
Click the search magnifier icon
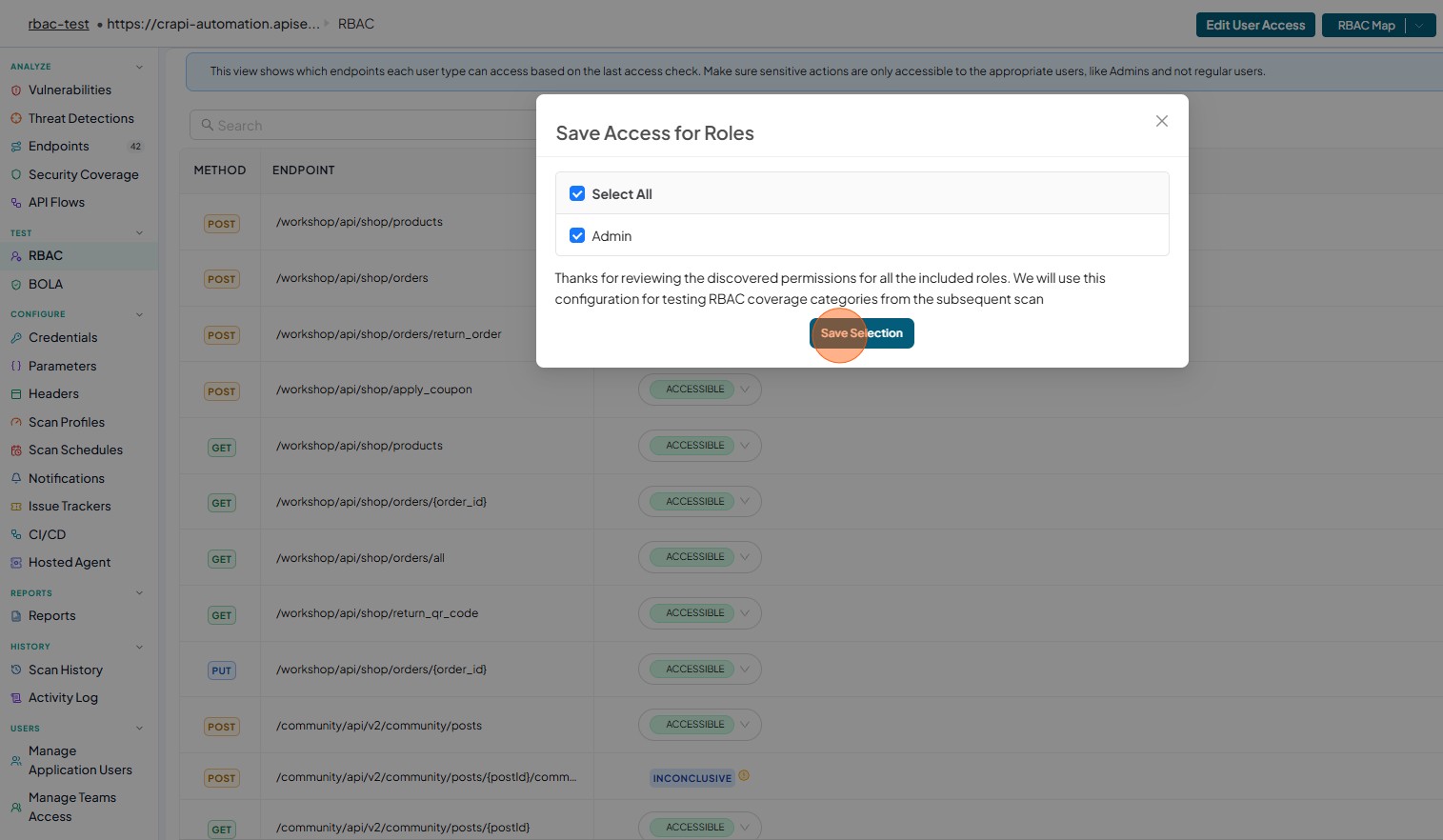coord(207,125)
